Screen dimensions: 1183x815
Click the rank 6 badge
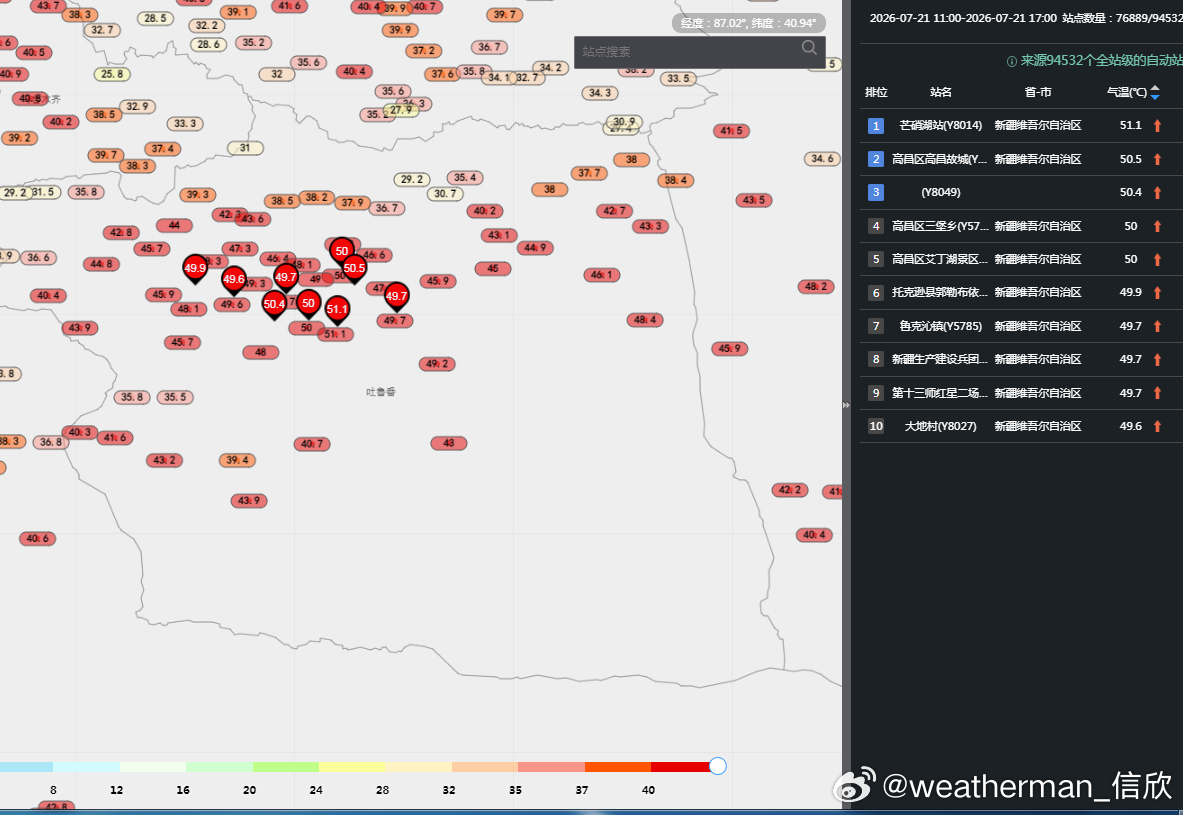coord(875,293)
